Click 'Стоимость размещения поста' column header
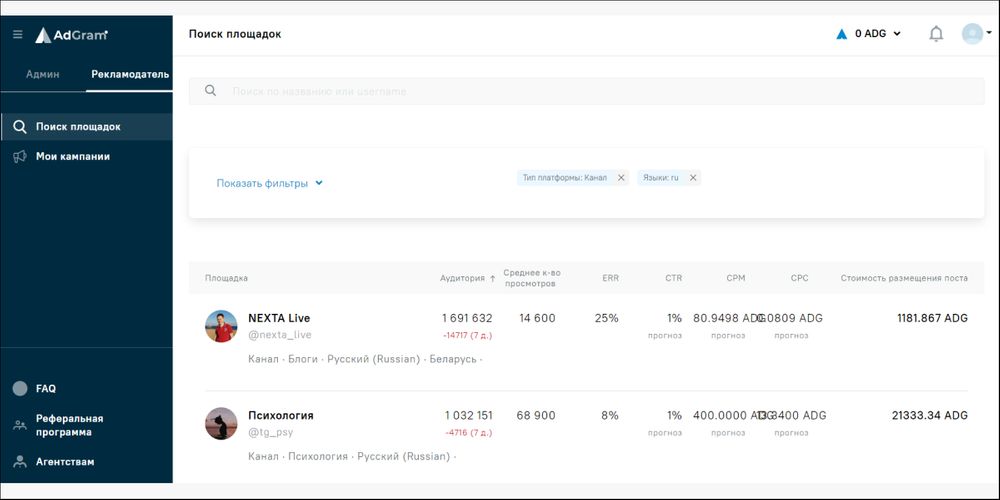Screen dimensions: 1000x500 904,278
